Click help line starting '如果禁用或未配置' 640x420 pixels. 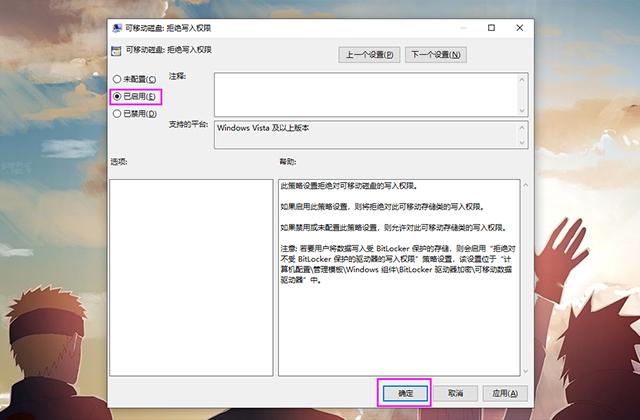[x=394, y=227]
